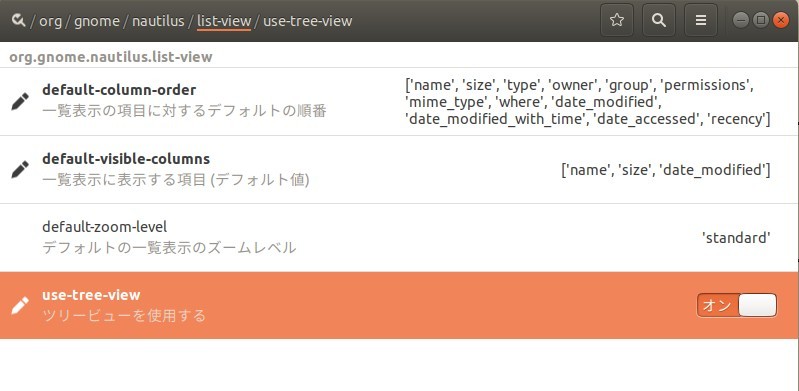799x391 pixels.
Task: Navigate to 'org' in the path bar
Action: (50, 21)
